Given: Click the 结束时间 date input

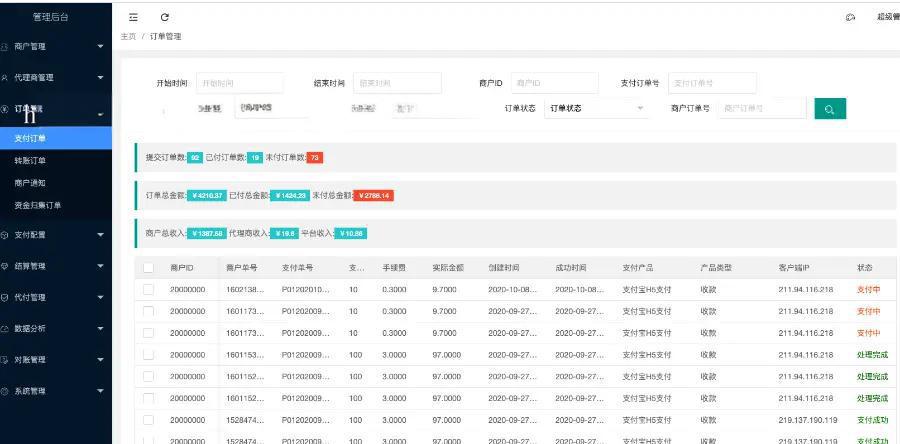Looking at the screenshot, I should (x=397, y=83).
